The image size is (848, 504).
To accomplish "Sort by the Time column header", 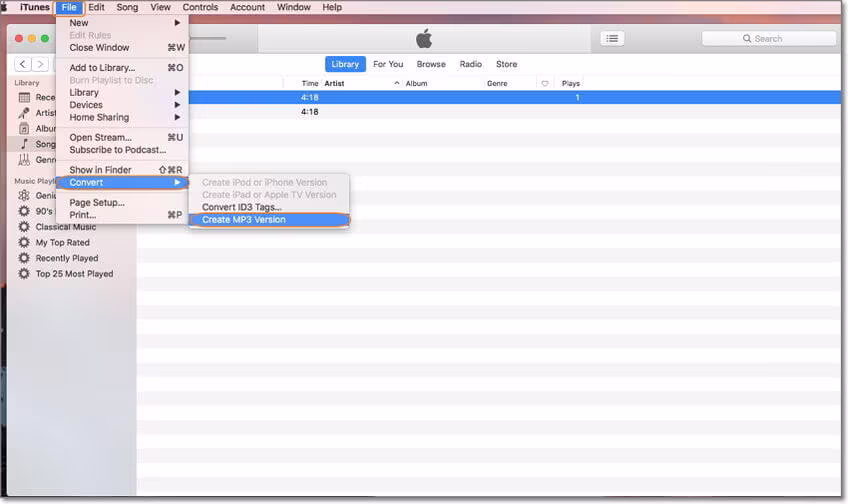I will [310, 83].
